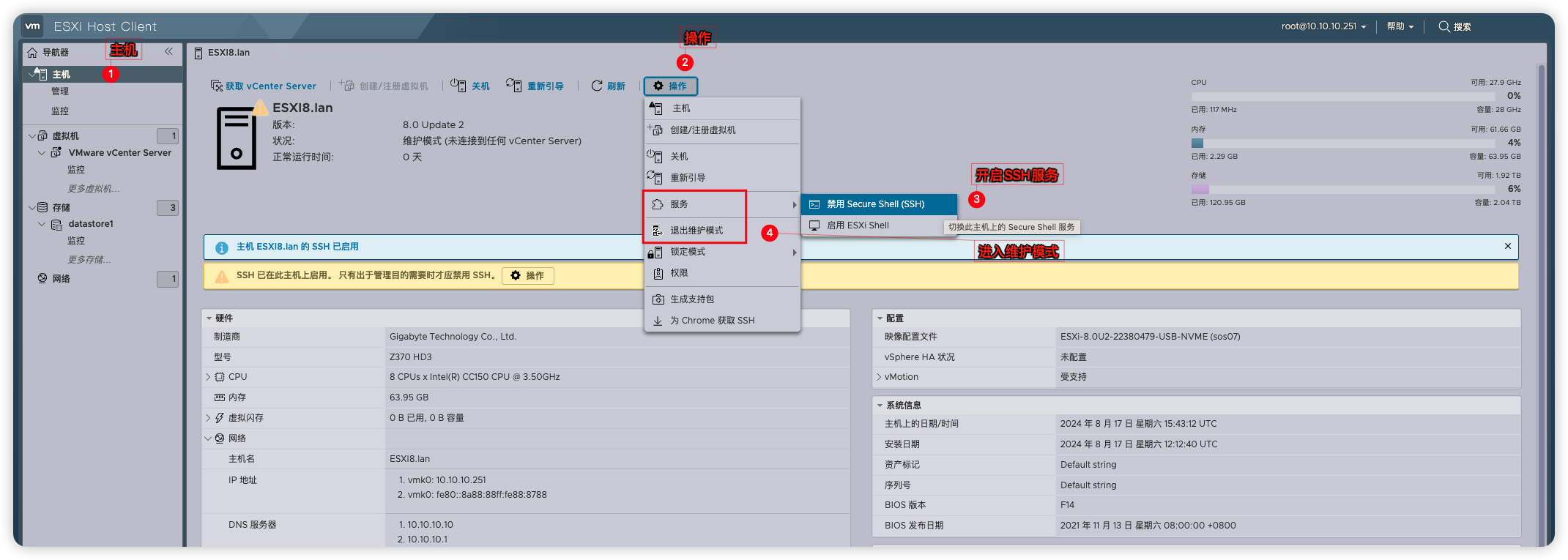Click the blue info icon in SSH banner
1568x560 pixels.
click(x=221, y=247)
